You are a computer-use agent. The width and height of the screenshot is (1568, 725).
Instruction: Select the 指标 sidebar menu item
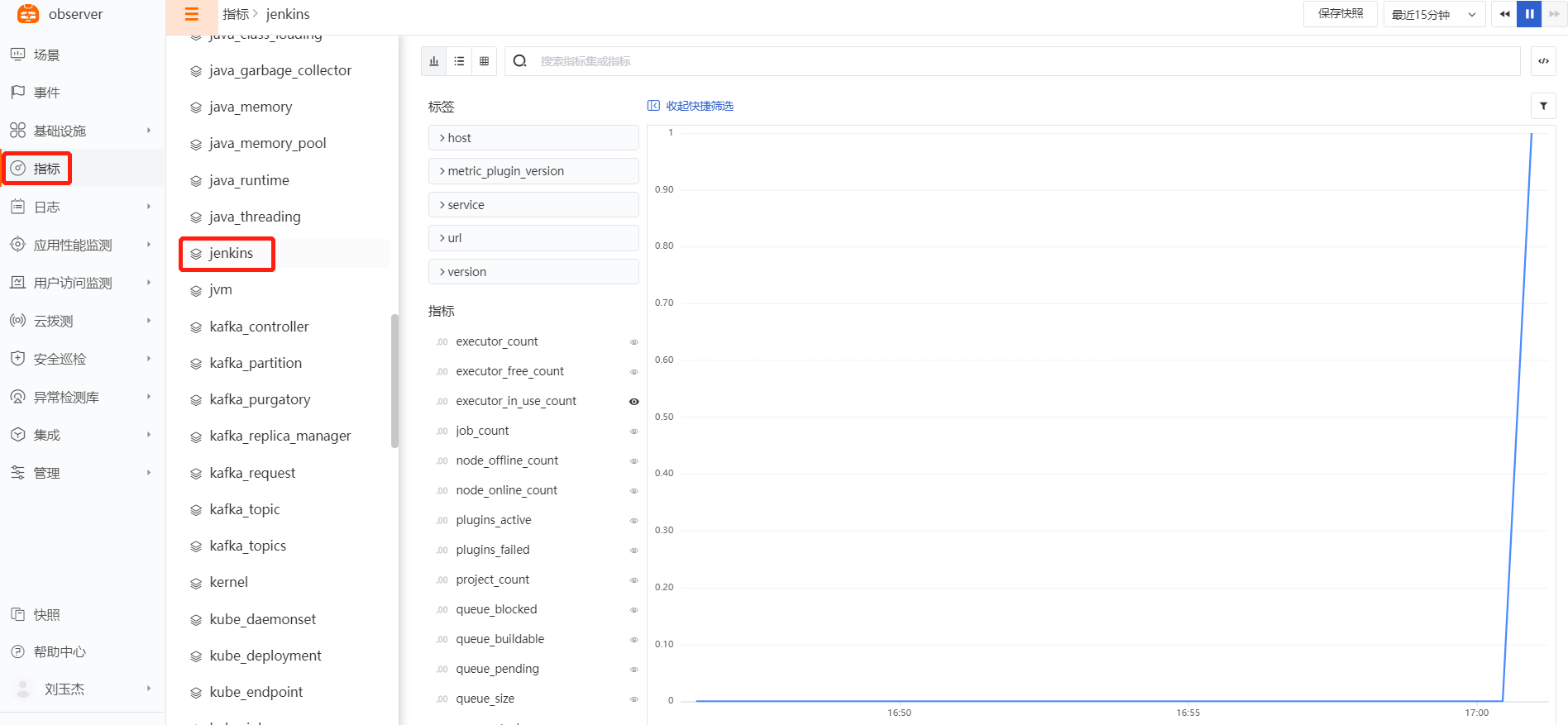click(47, 169)
